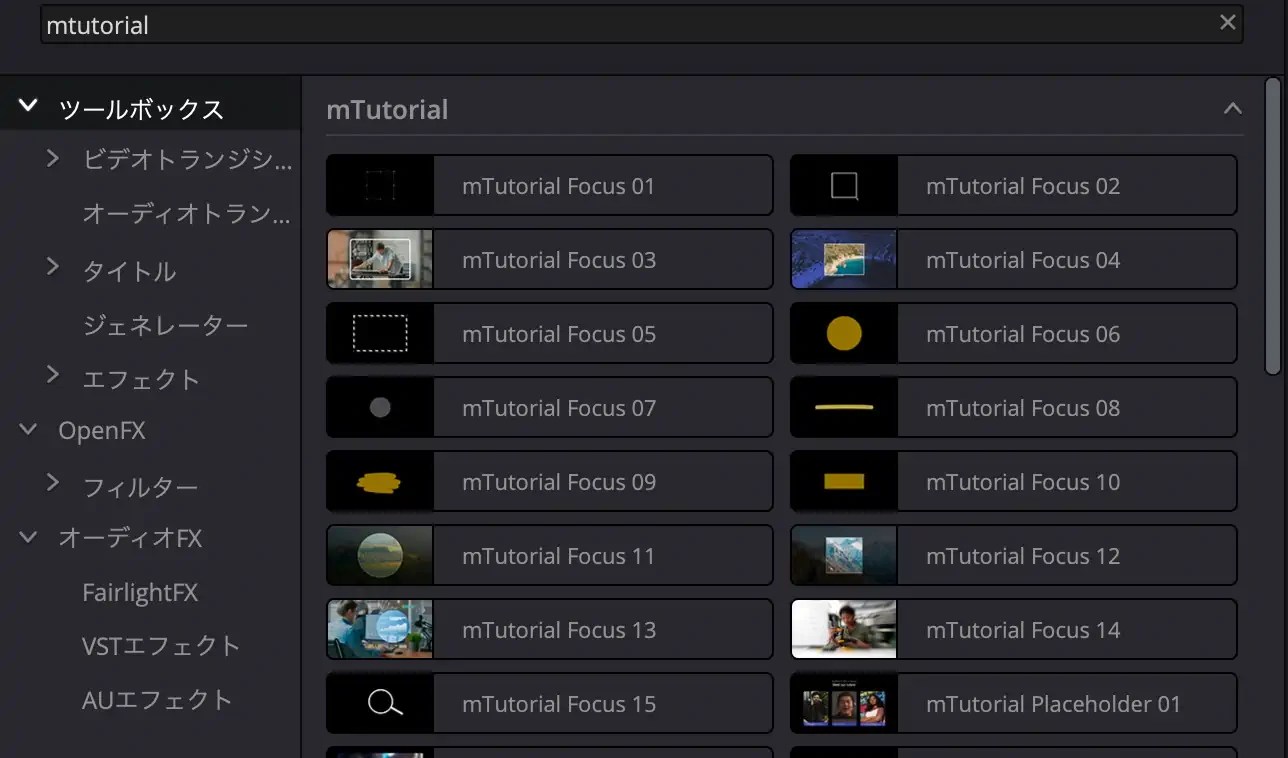Click the mTutorial Focus 07 gray dot thumbnail
1288x758 pixels.
click(380, 407)
